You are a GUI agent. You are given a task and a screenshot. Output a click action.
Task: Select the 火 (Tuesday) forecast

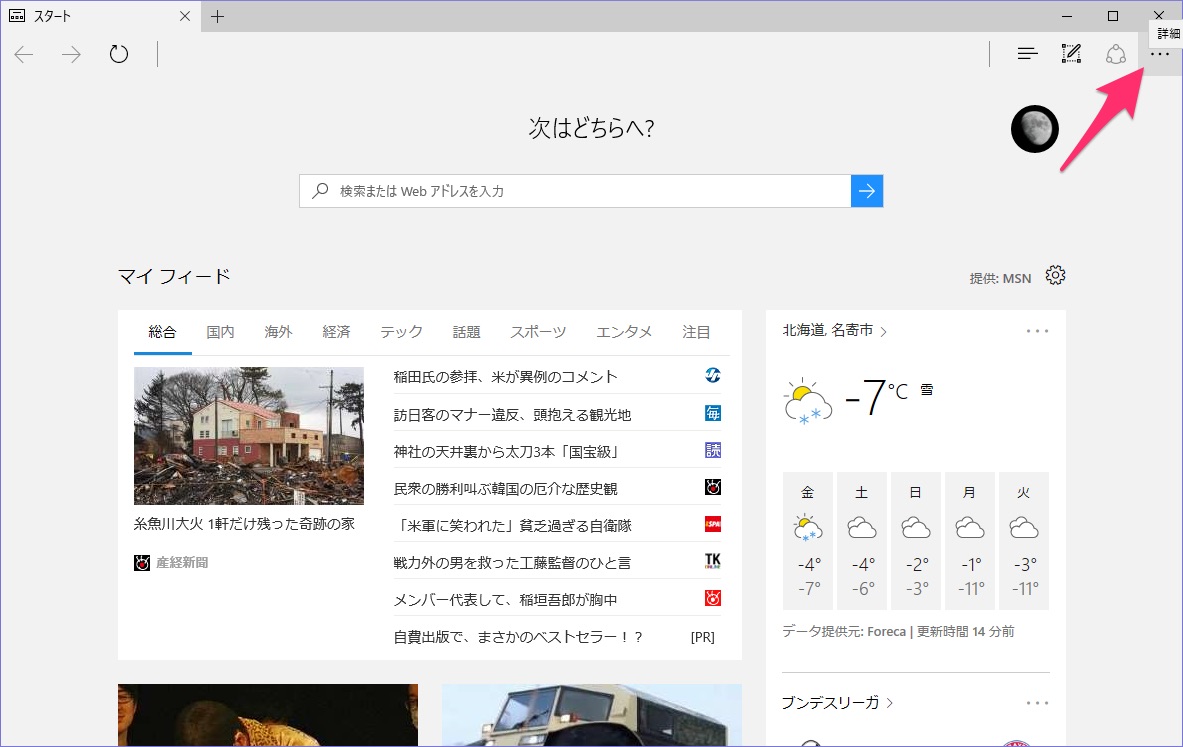[1024, 540]
